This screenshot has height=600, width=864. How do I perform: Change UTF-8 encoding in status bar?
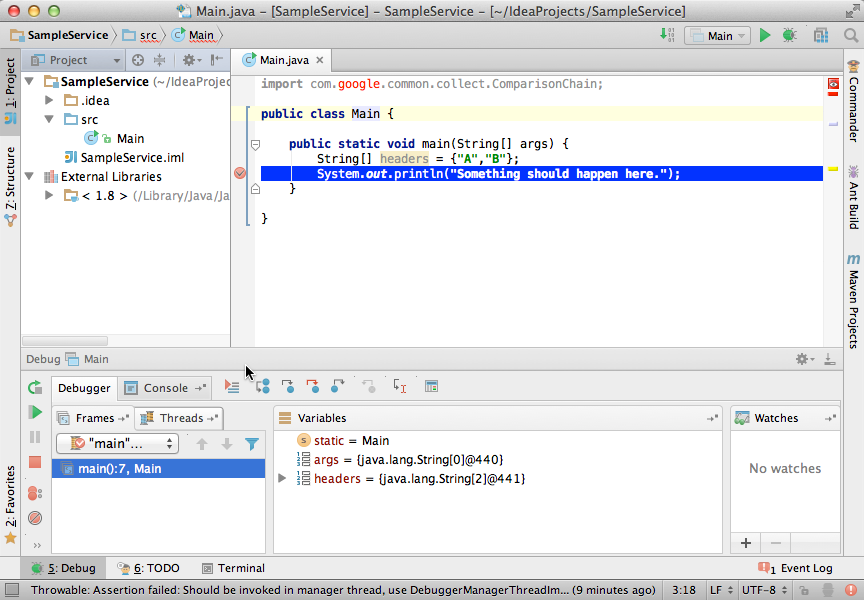pyautogui.click(x=765, y=590)
